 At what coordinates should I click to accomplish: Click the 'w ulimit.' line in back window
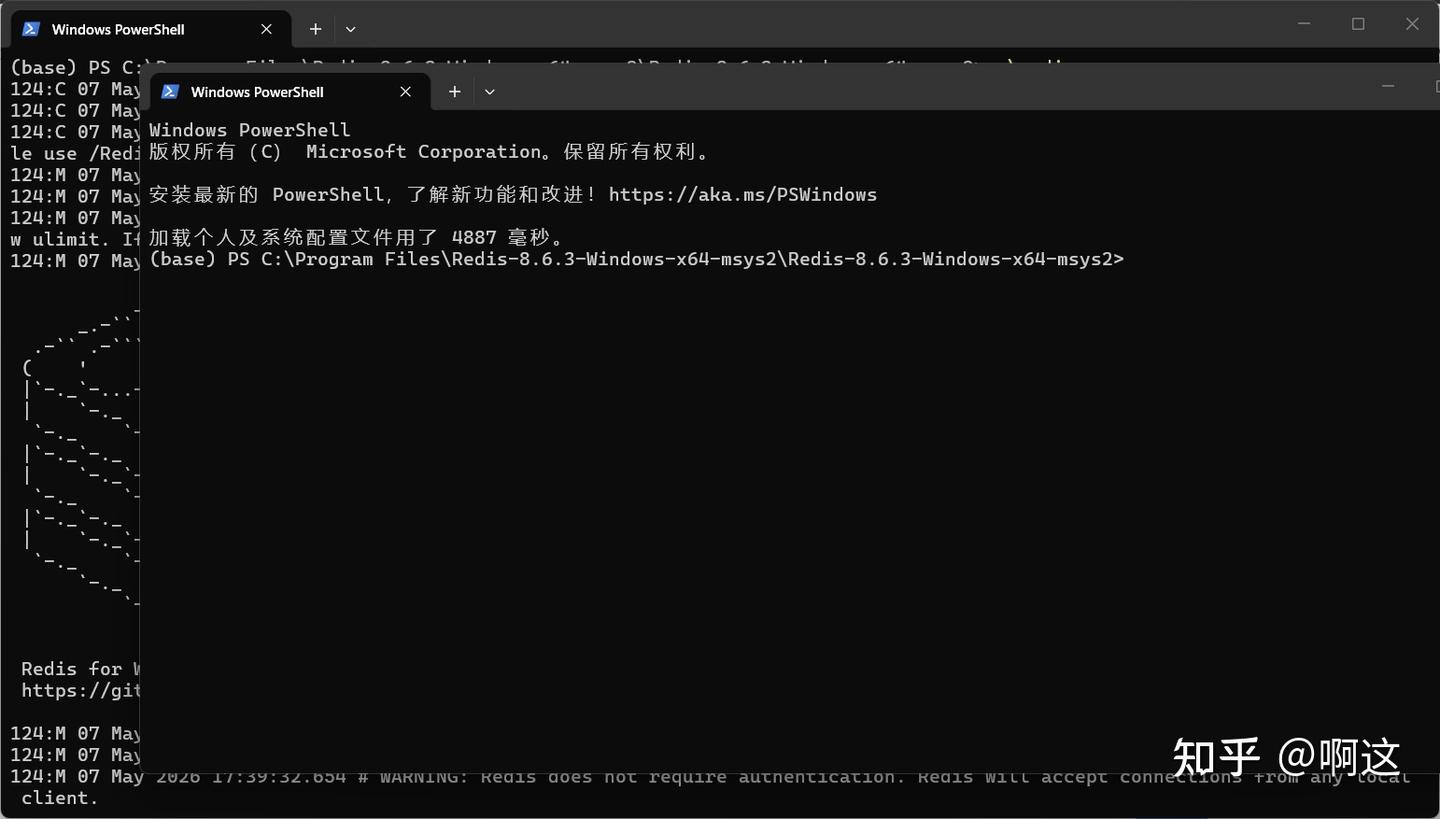(x=74, y=239)
